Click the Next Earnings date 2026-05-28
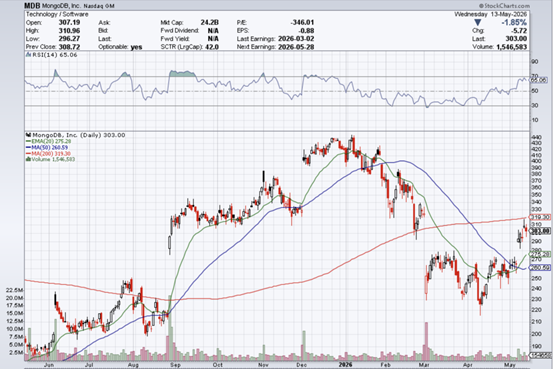 coord(296,47)
